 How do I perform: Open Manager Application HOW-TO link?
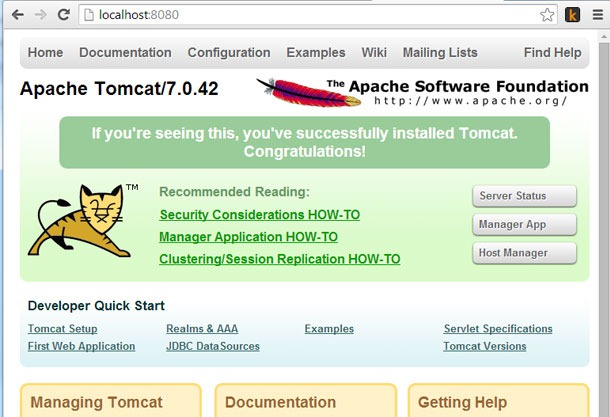point(249,237)
